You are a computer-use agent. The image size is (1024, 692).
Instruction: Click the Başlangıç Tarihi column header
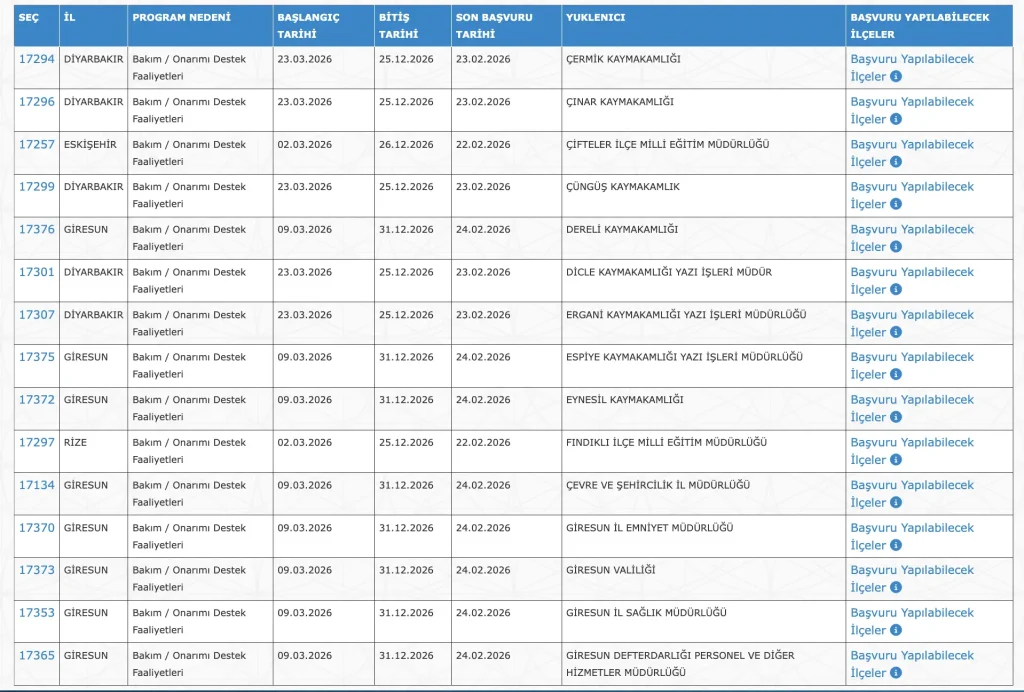[x=308, y=25]
